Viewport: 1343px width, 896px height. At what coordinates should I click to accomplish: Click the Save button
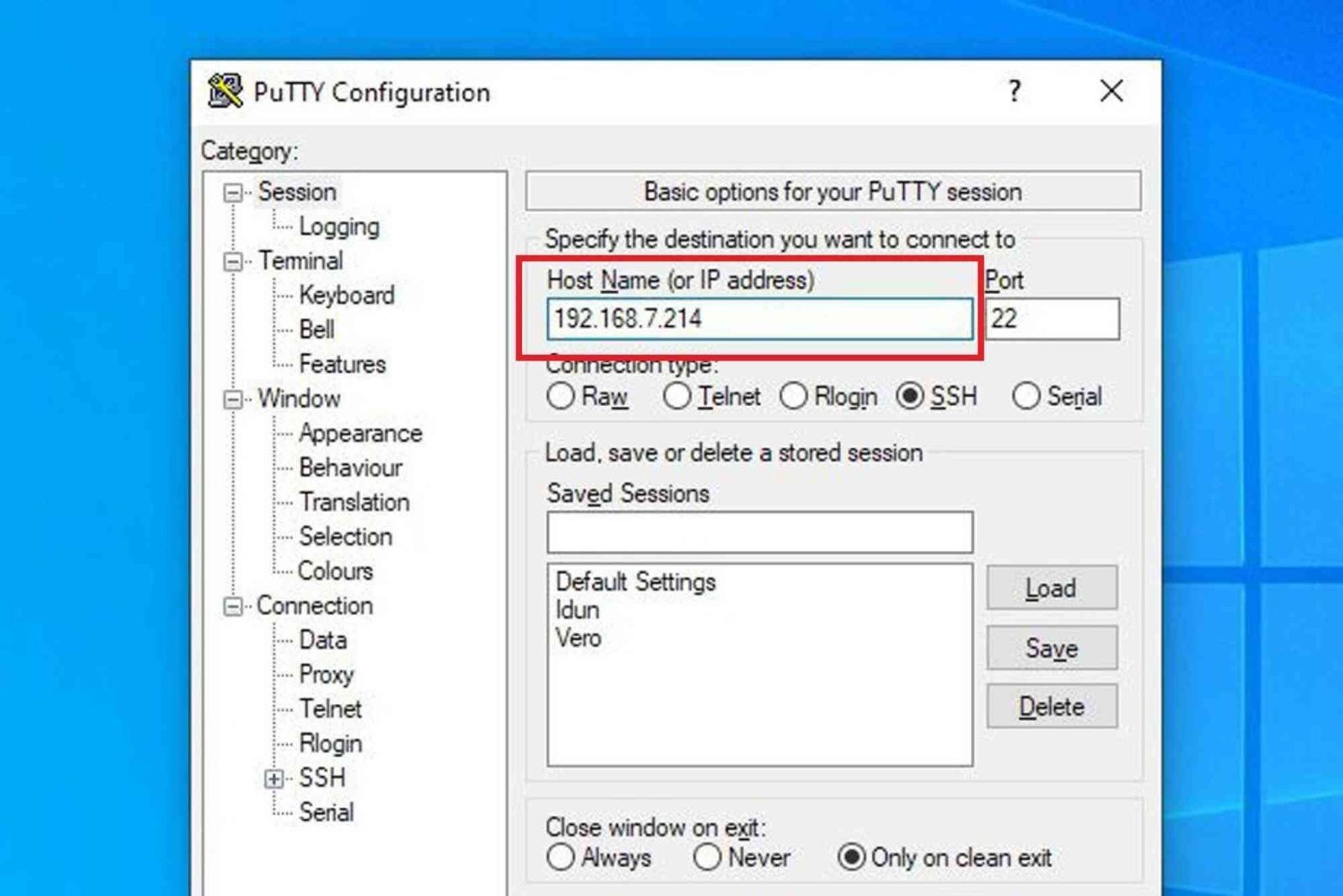[1052, 648]
